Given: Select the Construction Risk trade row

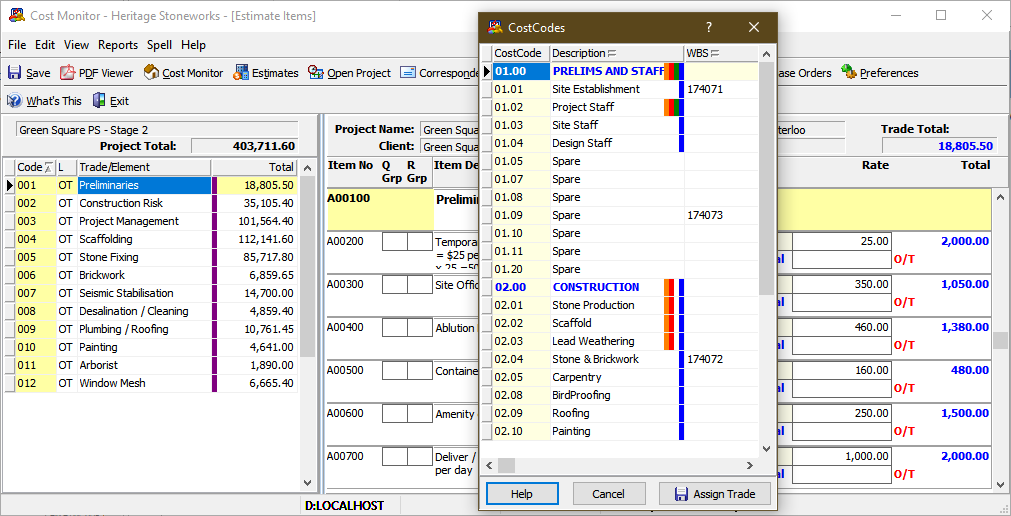Looking at the screenshot, I should pos(151,203).
